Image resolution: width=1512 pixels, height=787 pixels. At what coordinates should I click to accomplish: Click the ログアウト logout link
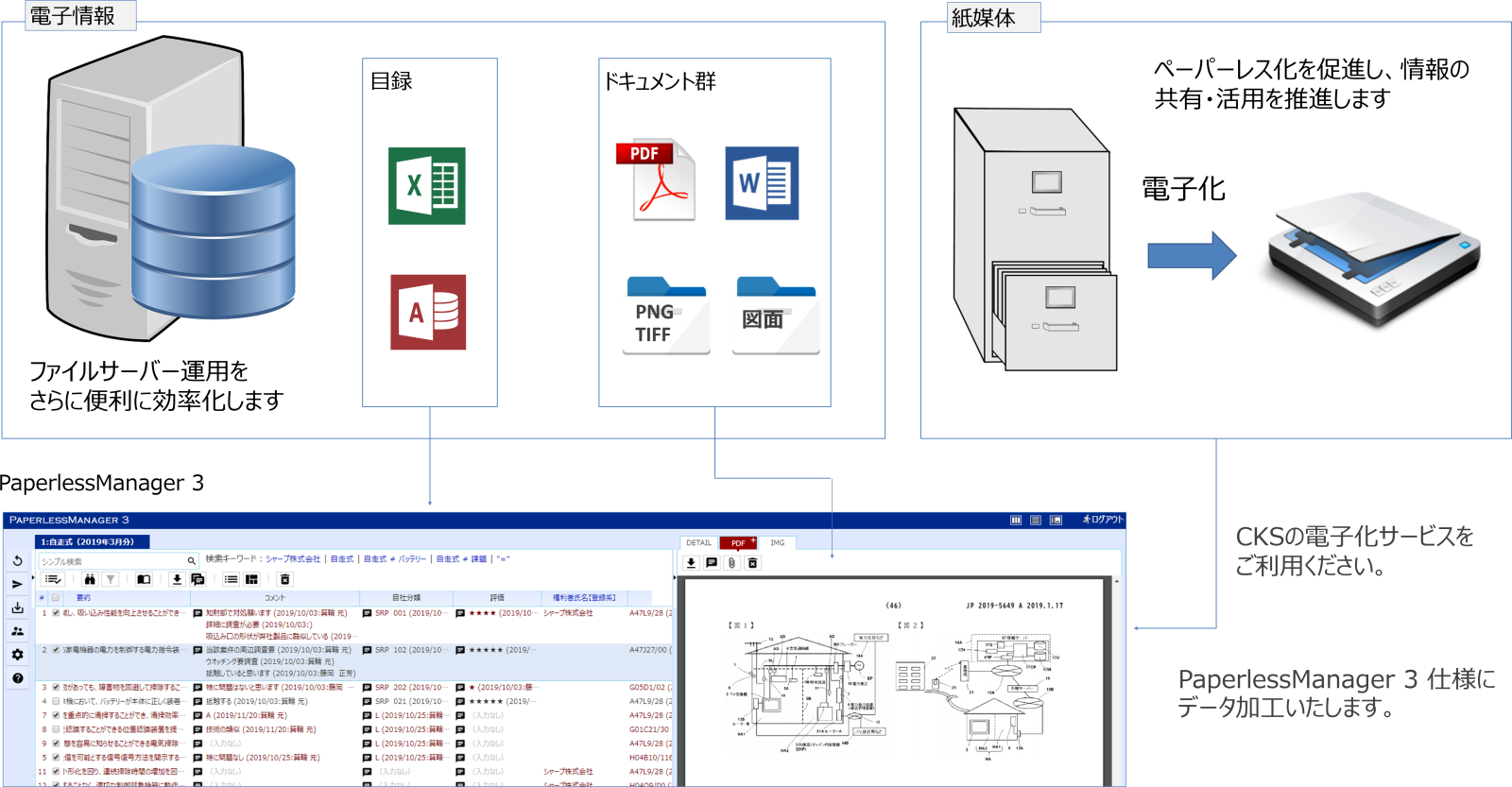point(1103,520)
